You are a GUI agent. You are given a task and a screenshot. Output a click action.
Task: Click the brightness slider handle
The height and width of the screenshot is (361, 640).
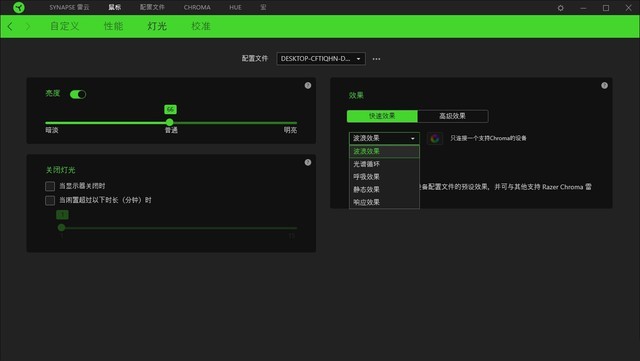coord(170,122)
